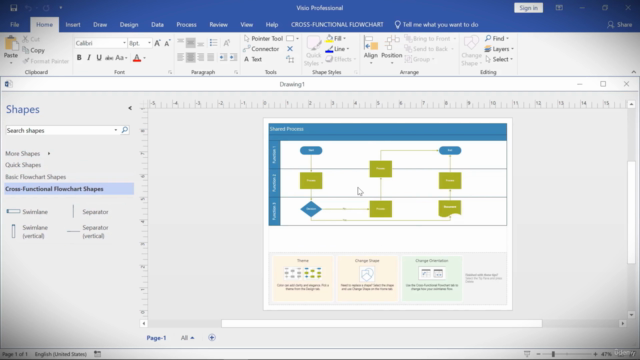
Task: Align text right in Paragraph group
Action: pyautogui.click(x=200, y=58)
